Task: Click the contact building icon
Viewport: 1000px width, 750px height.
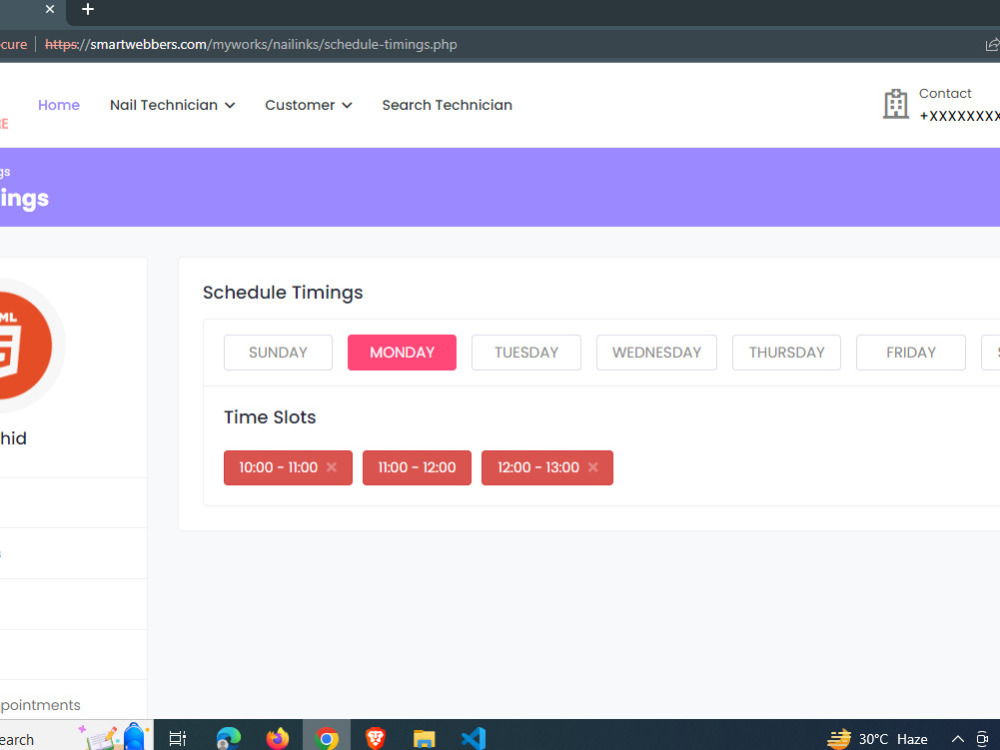Action: pos(895,104)
